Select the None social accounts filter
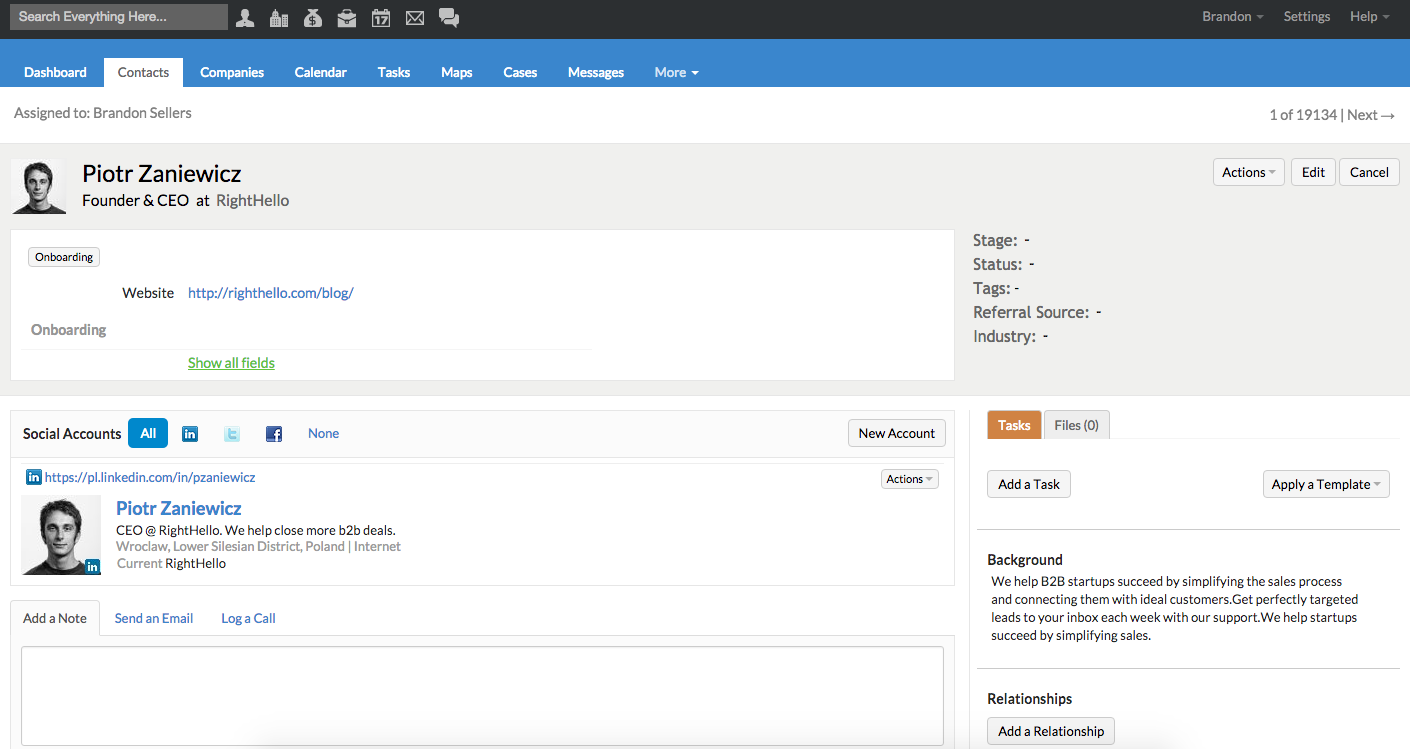Viewport: 1410px width, 749px height. pos(323,433)
